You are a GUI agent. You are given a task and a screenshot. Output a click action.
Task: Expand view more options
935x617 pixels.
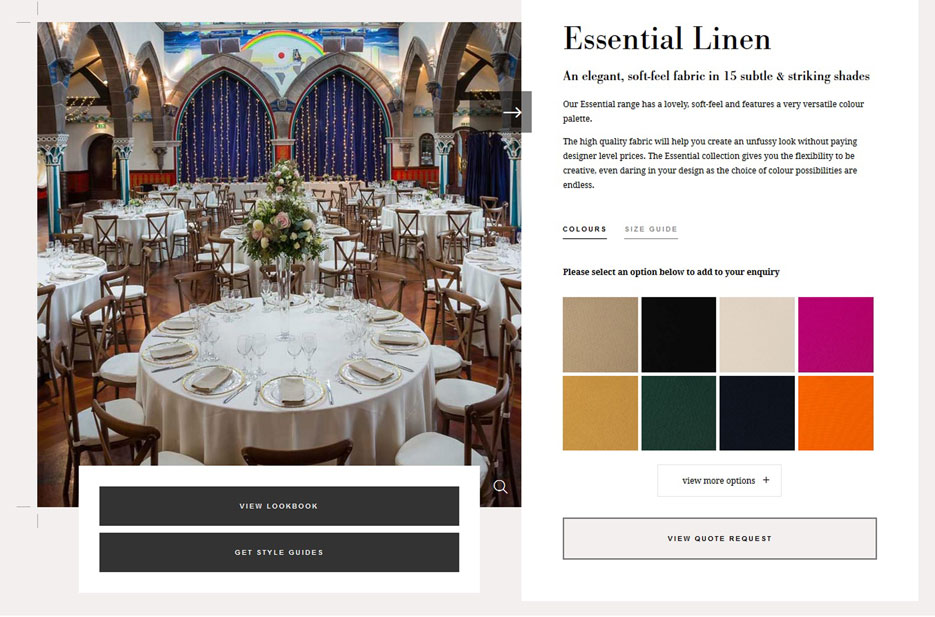[x=719, y=480]
